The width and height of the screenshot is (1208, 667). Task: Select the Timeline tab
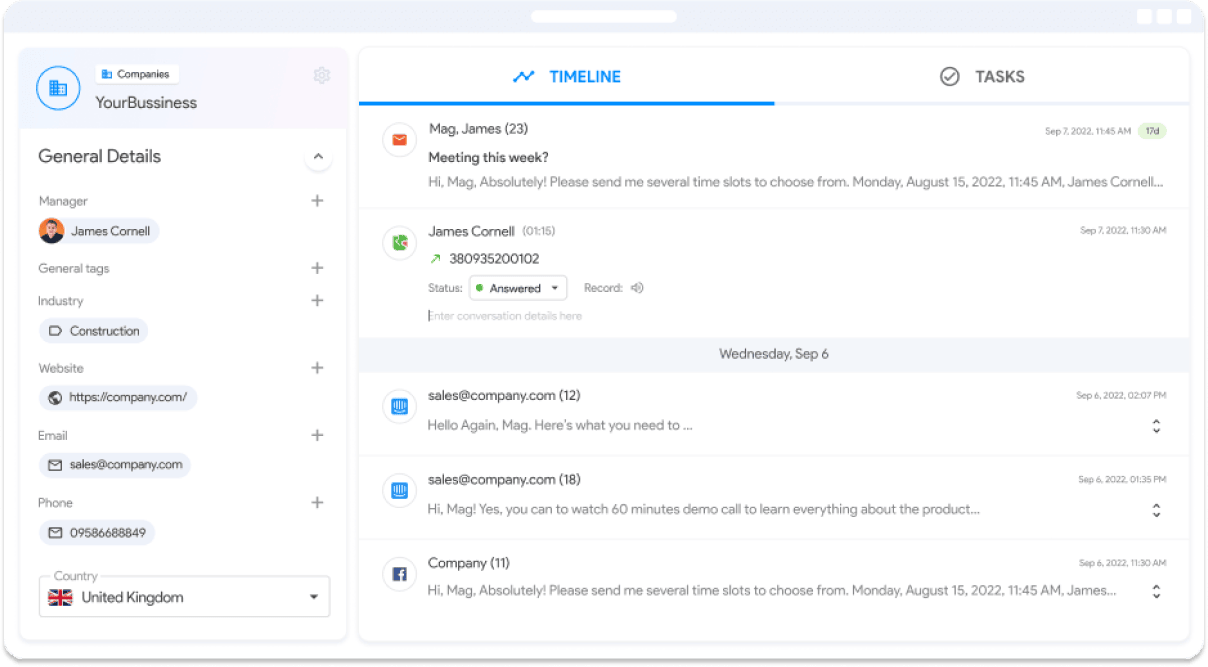point(566,77)
